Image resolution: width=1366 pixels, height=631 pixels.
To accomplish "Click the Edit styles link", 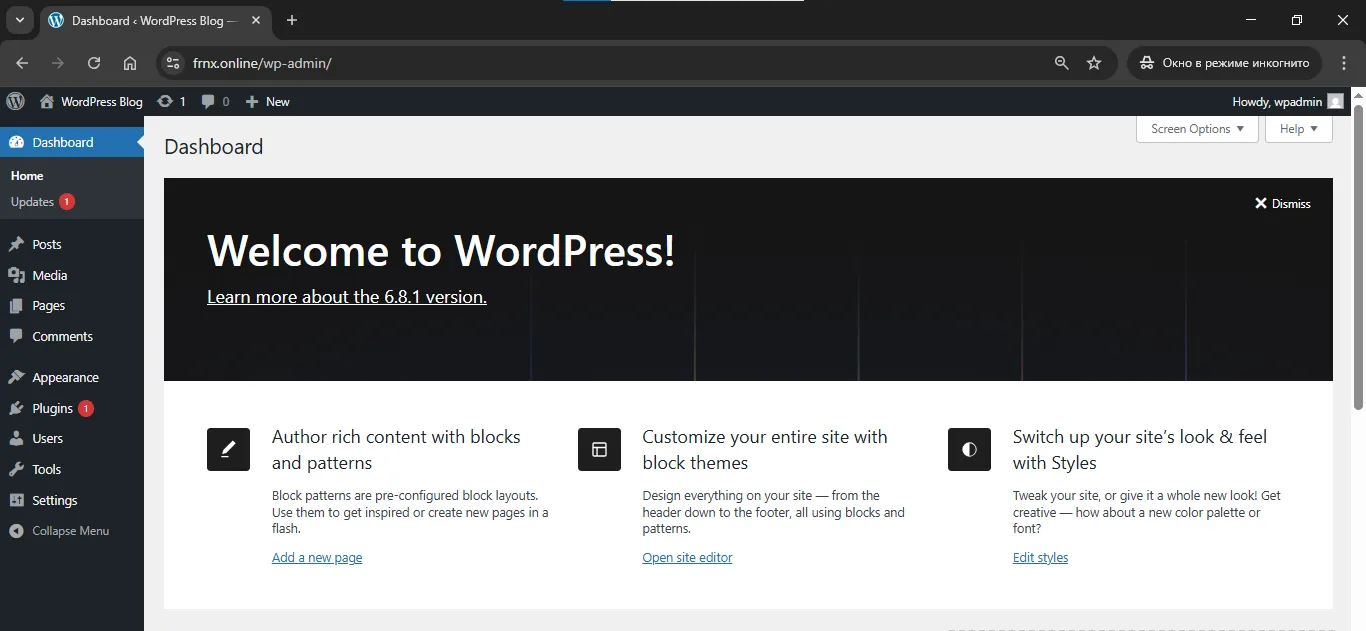I will pyautogui.click(x=1040, y=558).
